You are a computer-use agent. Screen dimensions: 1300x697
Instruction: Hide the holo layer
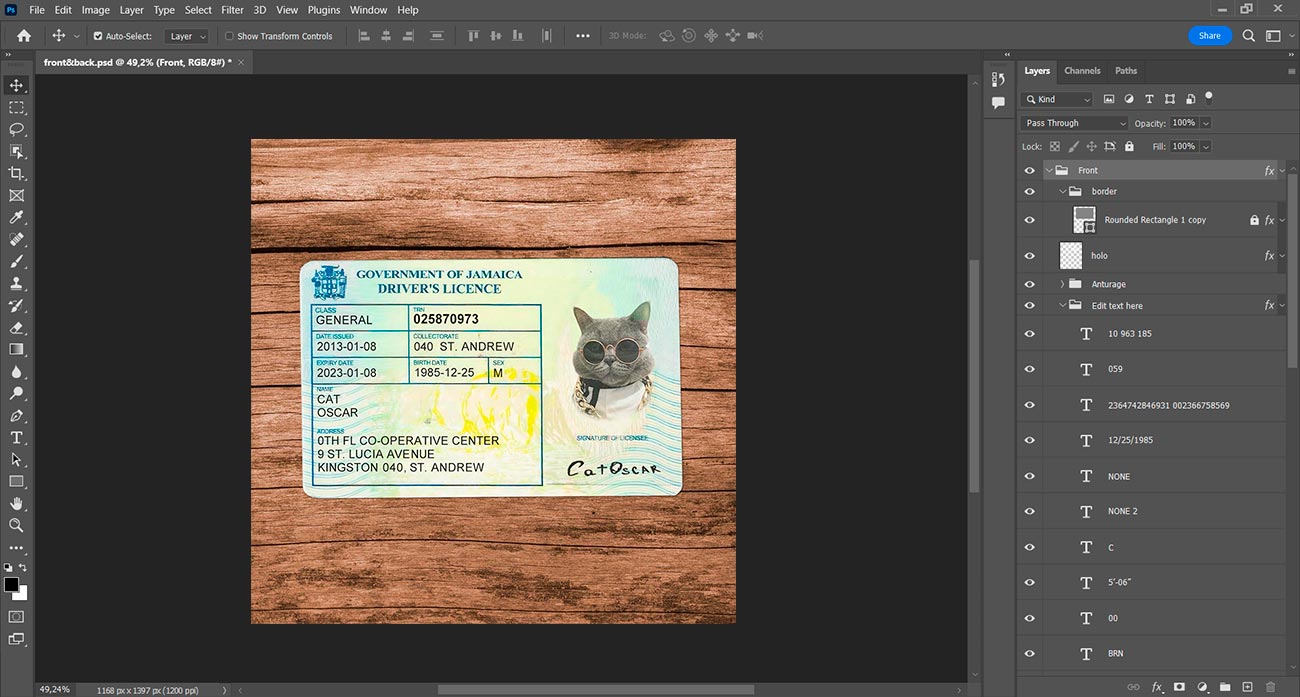click(1029, 256)
